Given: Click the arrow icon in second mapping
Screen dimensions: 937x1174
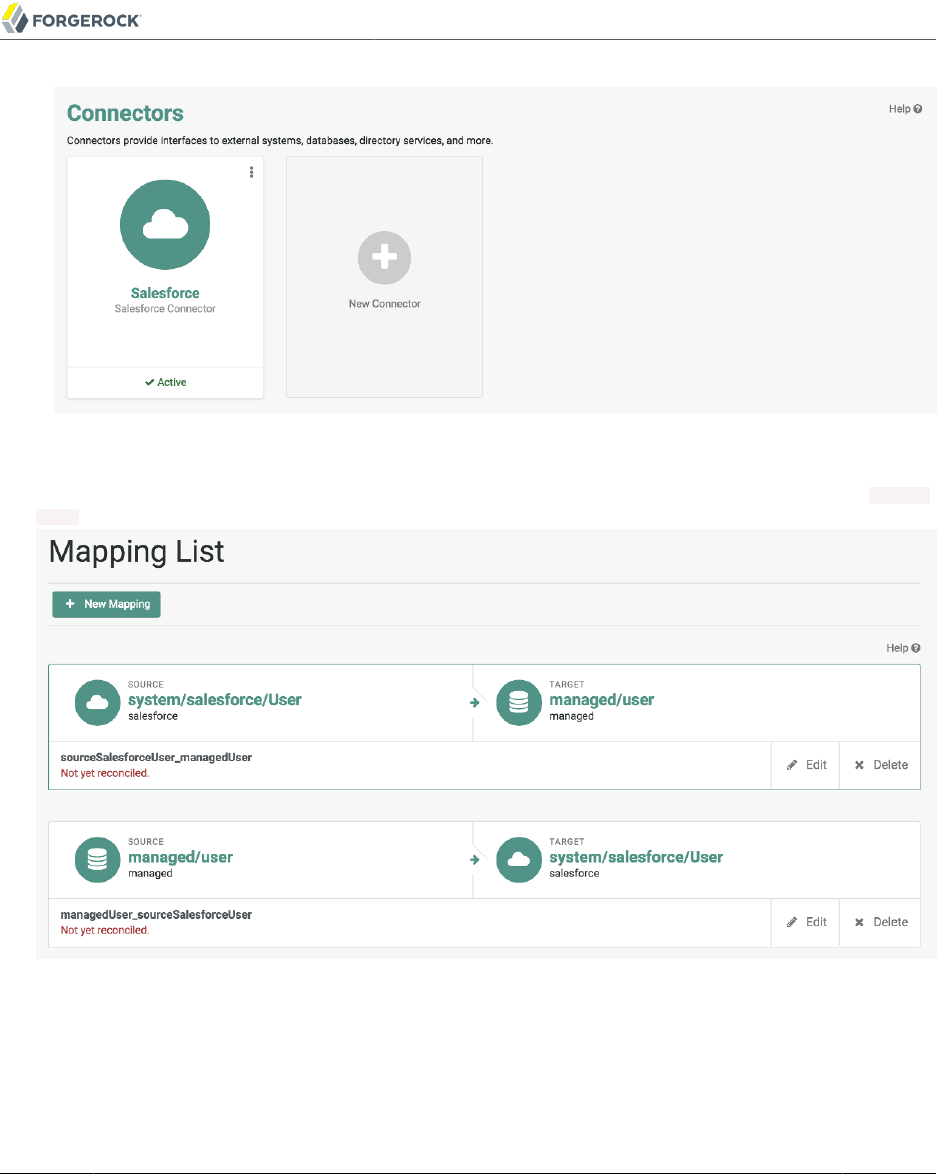Looking at the screenshot, I should click(x=474, y=860).
